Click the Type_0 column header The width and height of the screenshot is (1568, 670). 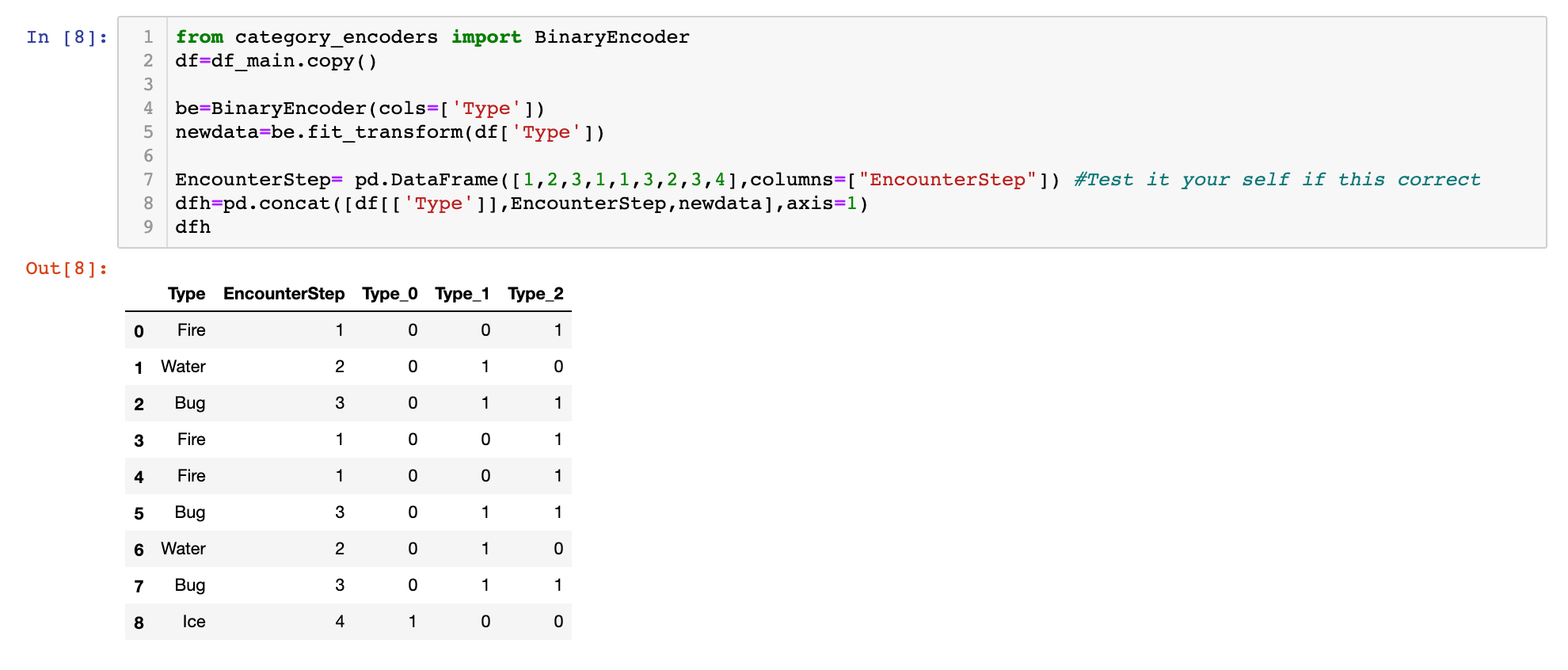(390, 294)
